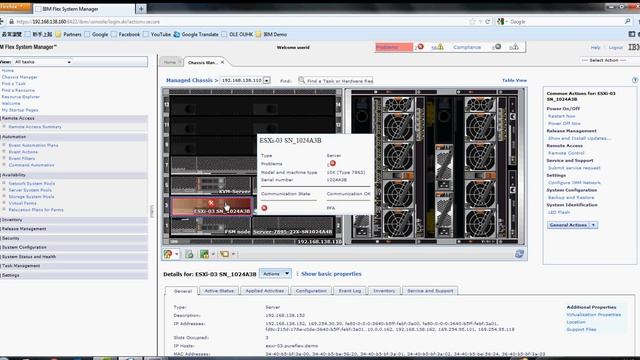
Task: Open a new browser tab with plus button
Action: 141,9
